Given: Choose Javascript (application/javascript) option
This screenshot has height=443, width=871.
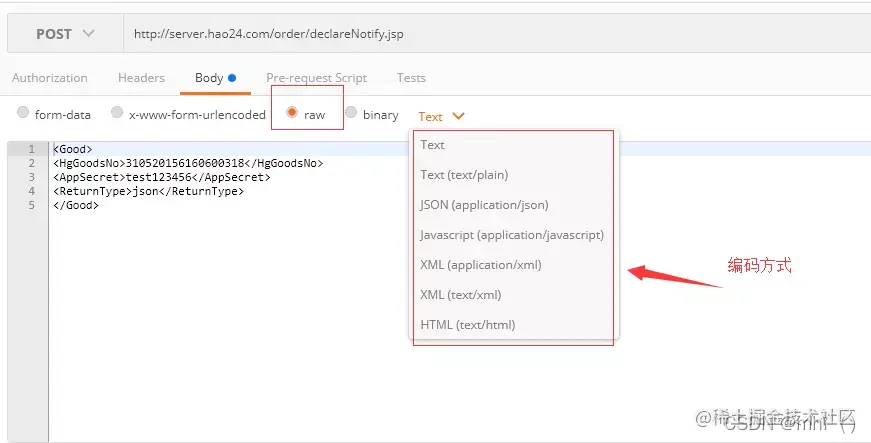Looking at the screenshot, I should [x=514, y=235].
